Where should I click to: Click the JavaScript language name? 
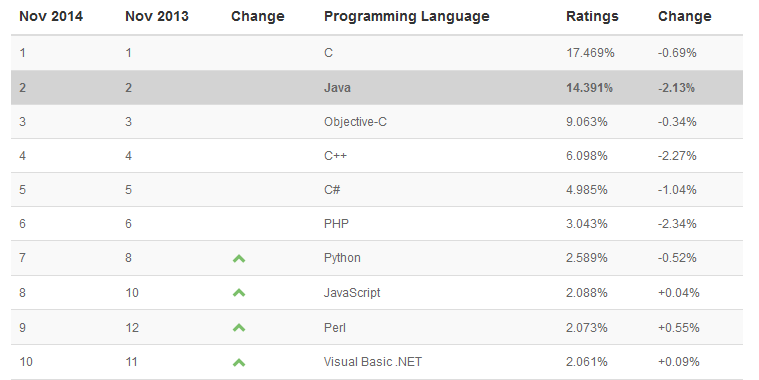(x=352, y=293)
